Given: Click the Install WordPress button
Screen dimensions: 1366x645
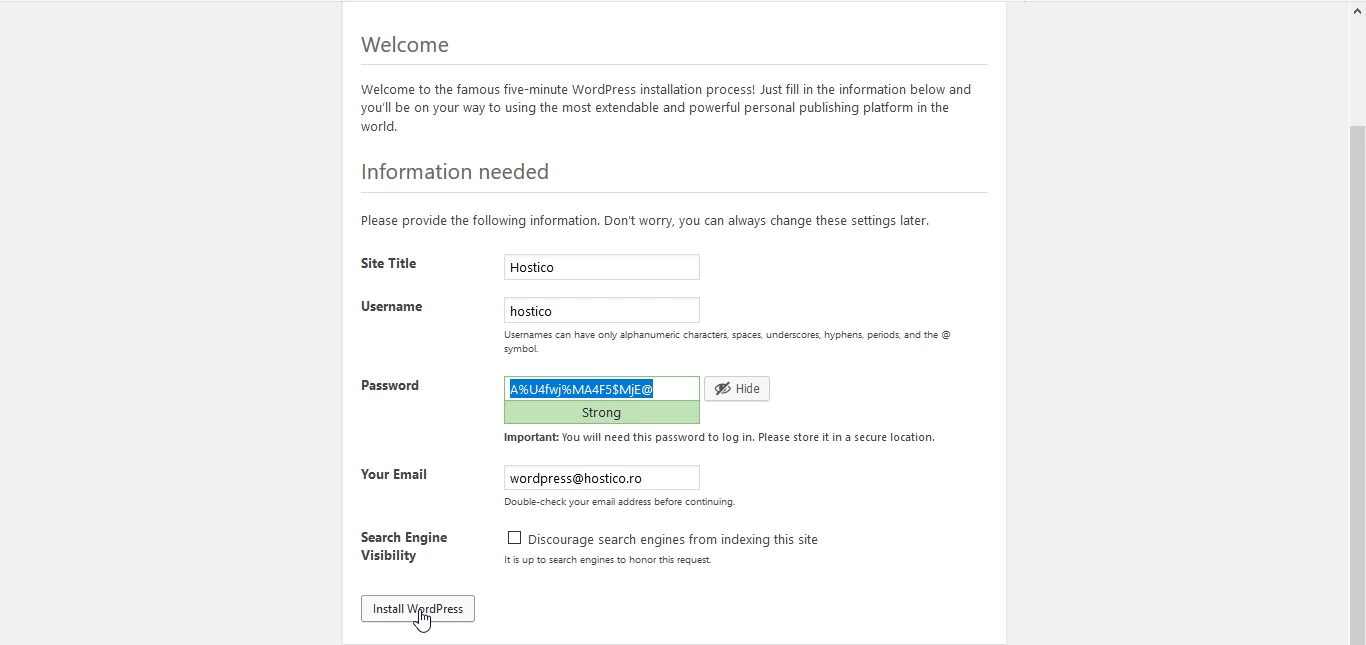Looking at the screenshot, I should pyautogui.click(x=417, y=609).
